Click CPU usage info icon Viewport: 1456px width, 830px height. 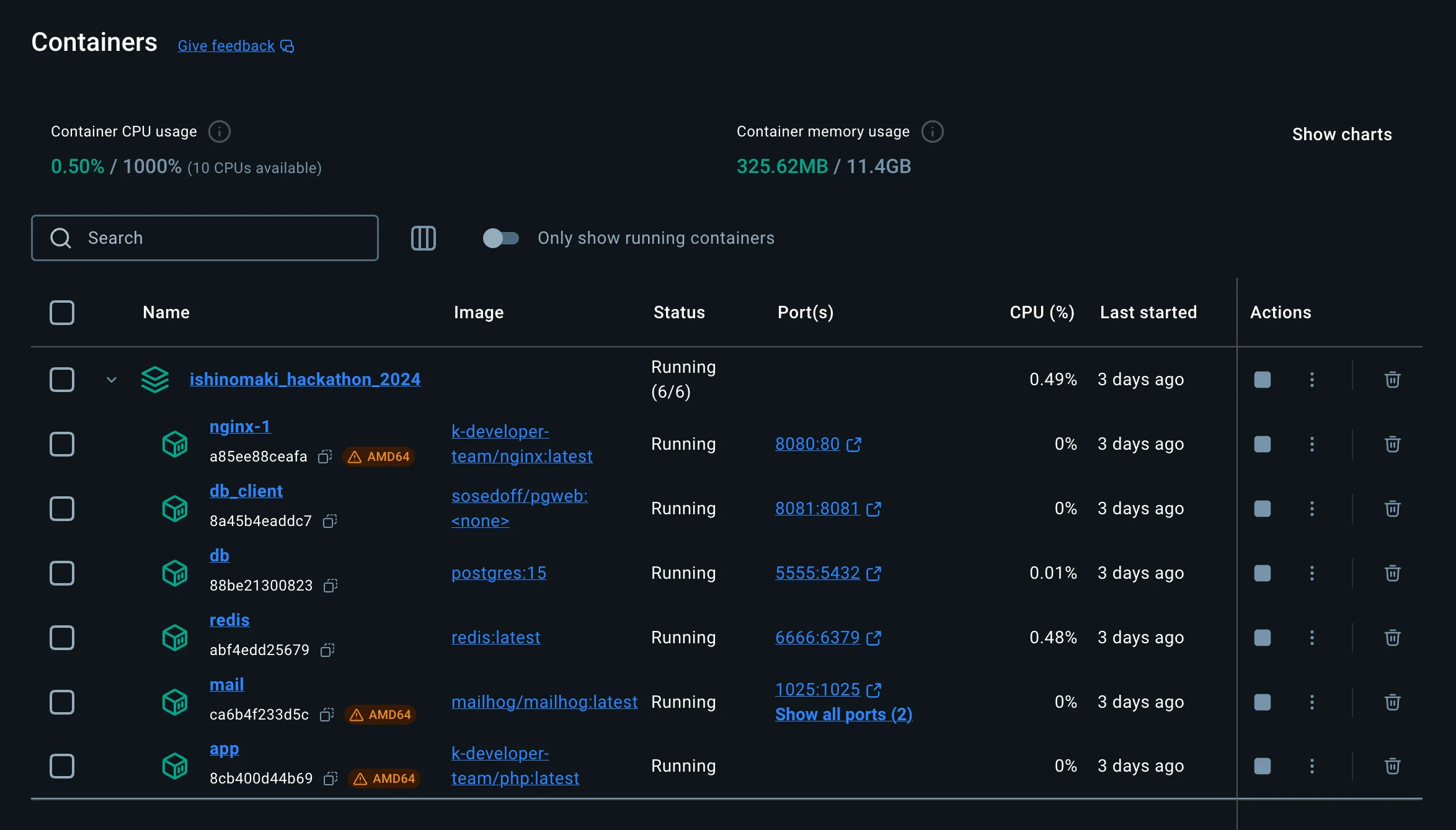pyautogui.click(x=220, y=132)
